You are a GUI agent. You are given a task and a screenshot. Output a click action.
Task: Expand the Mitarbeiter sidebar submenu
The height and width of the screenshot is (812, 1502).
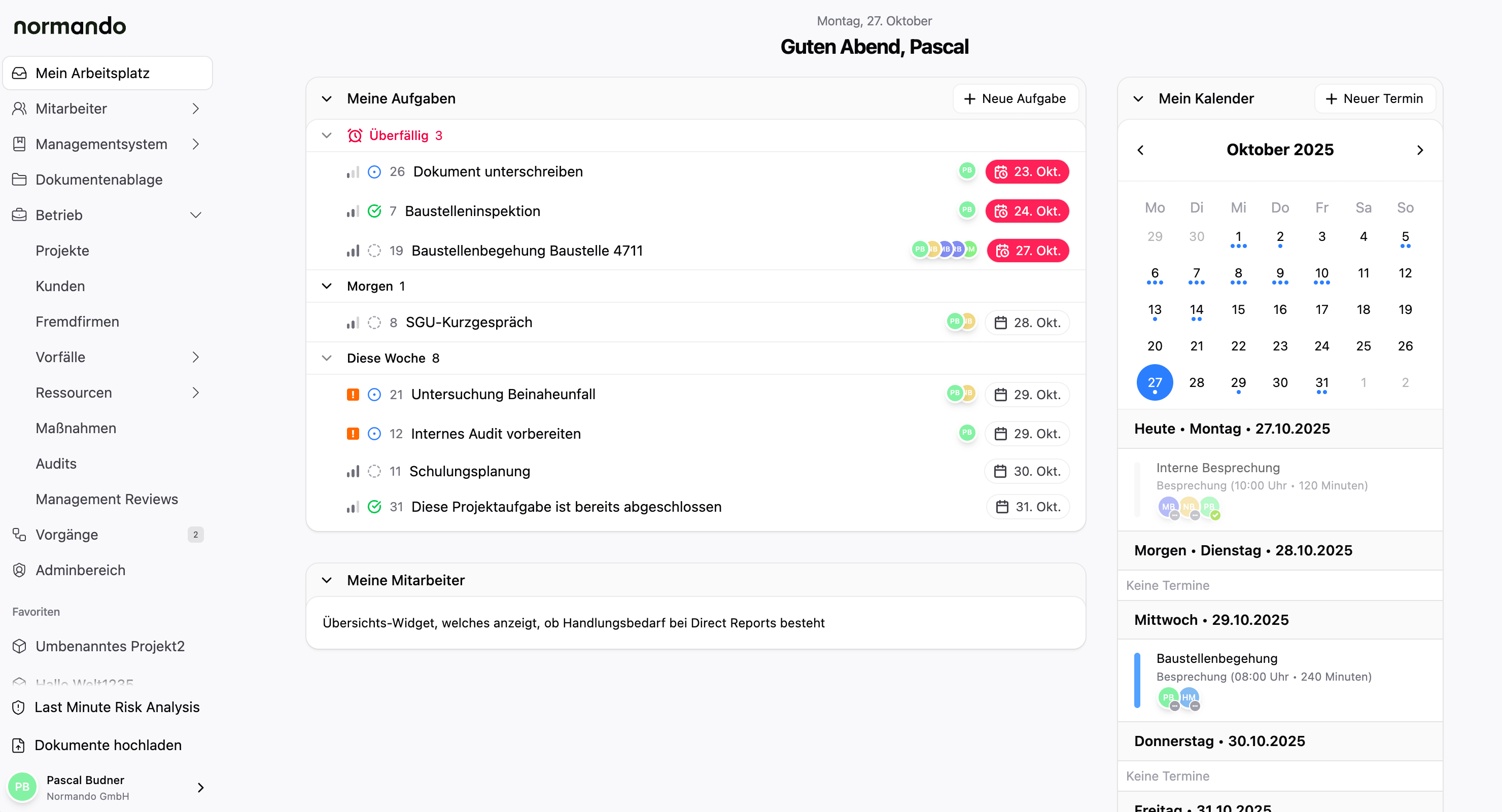tap(196, 109)
